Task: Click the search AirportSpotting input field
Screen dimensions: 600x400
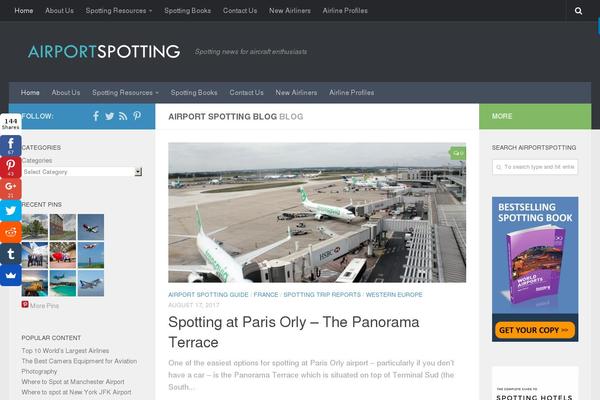Action: pos(535,167)
